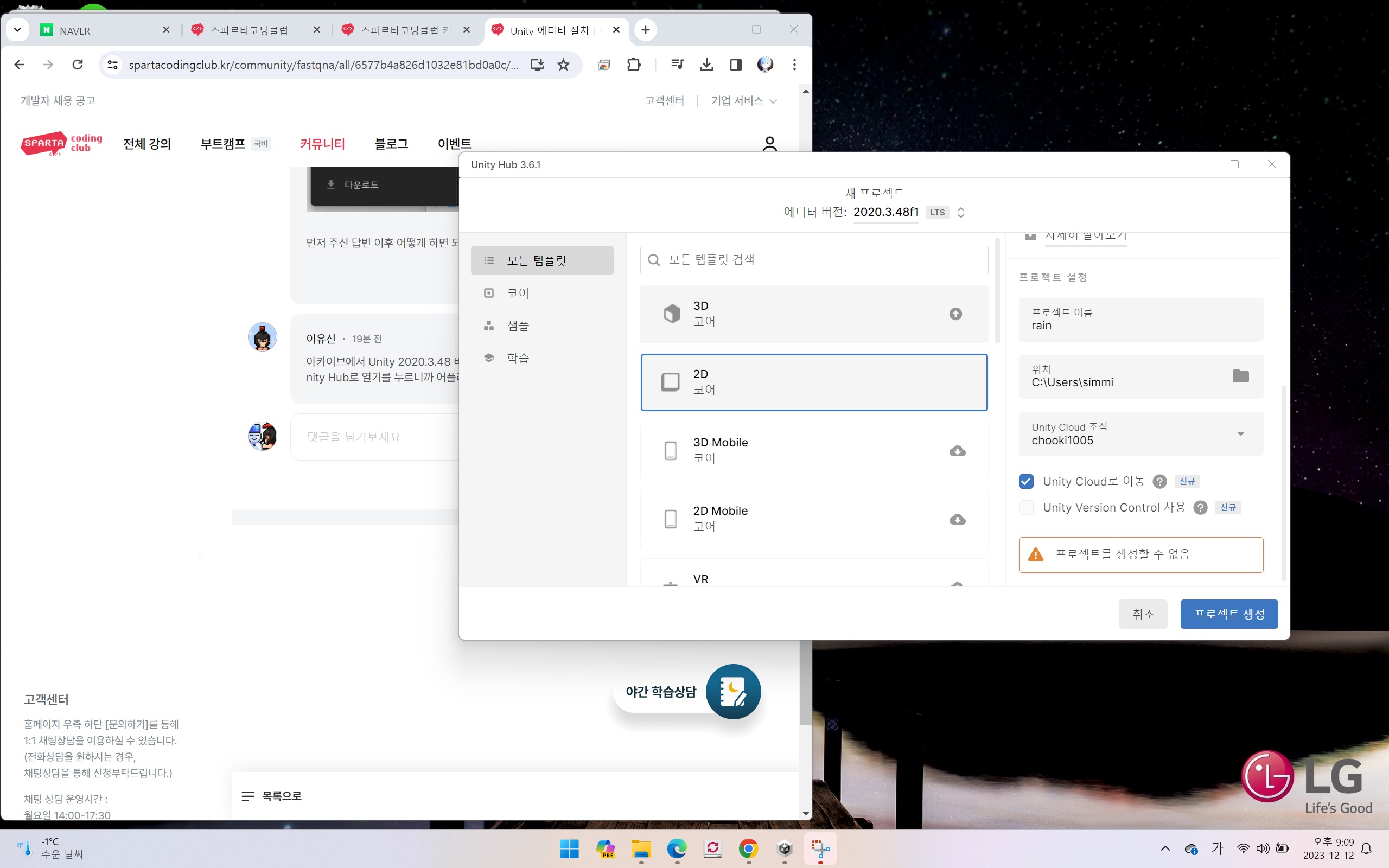Open the 고객센터 link in the top bar
Screen dimensions: 1389x868
(664, 101)
